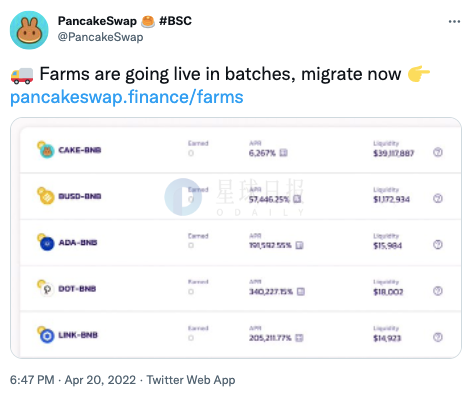Click liquidity help icon in CAKE-BNB row

438,152
